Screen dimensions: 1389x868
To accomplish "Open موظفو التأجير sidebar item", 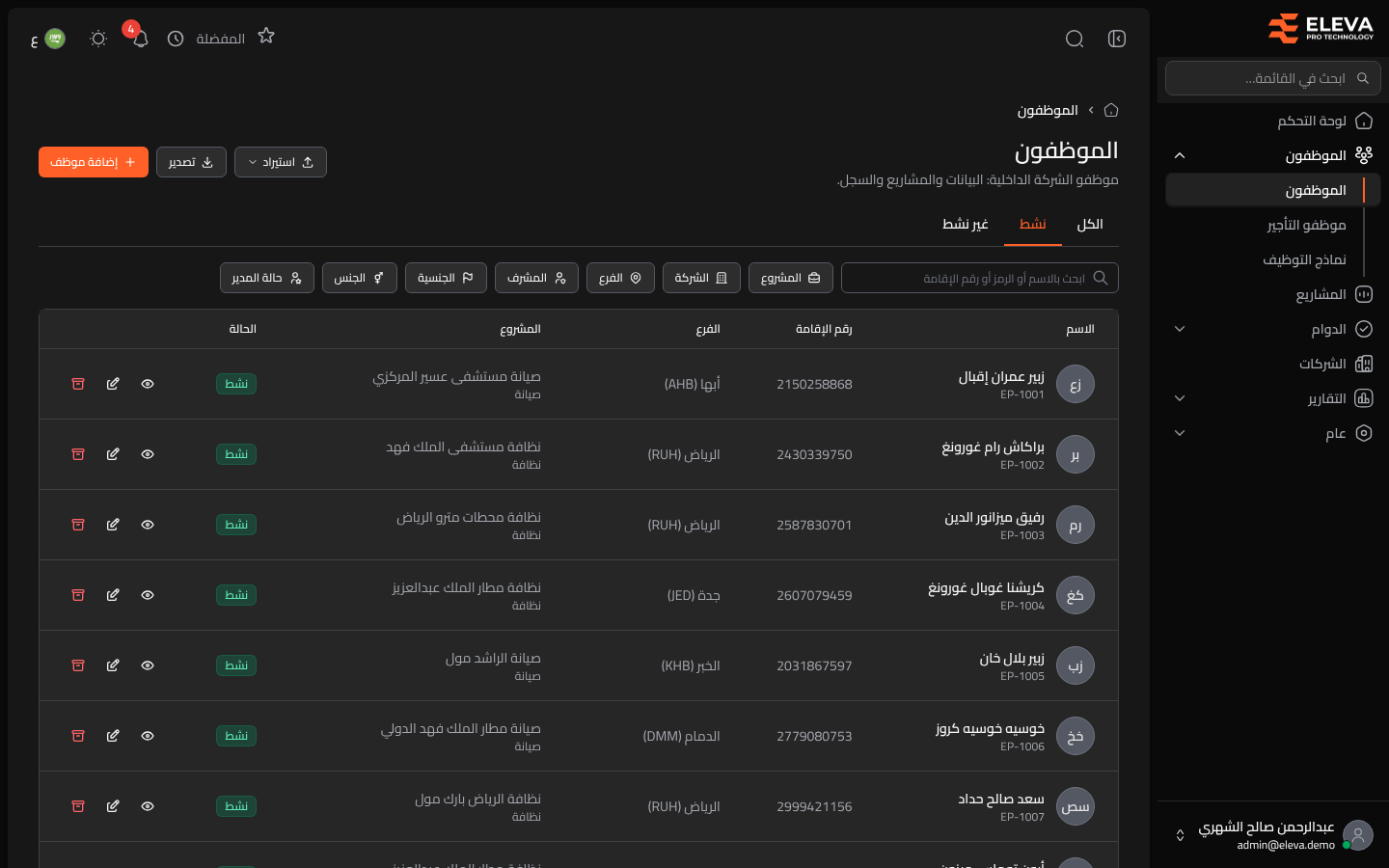I will pos(1306,225).
